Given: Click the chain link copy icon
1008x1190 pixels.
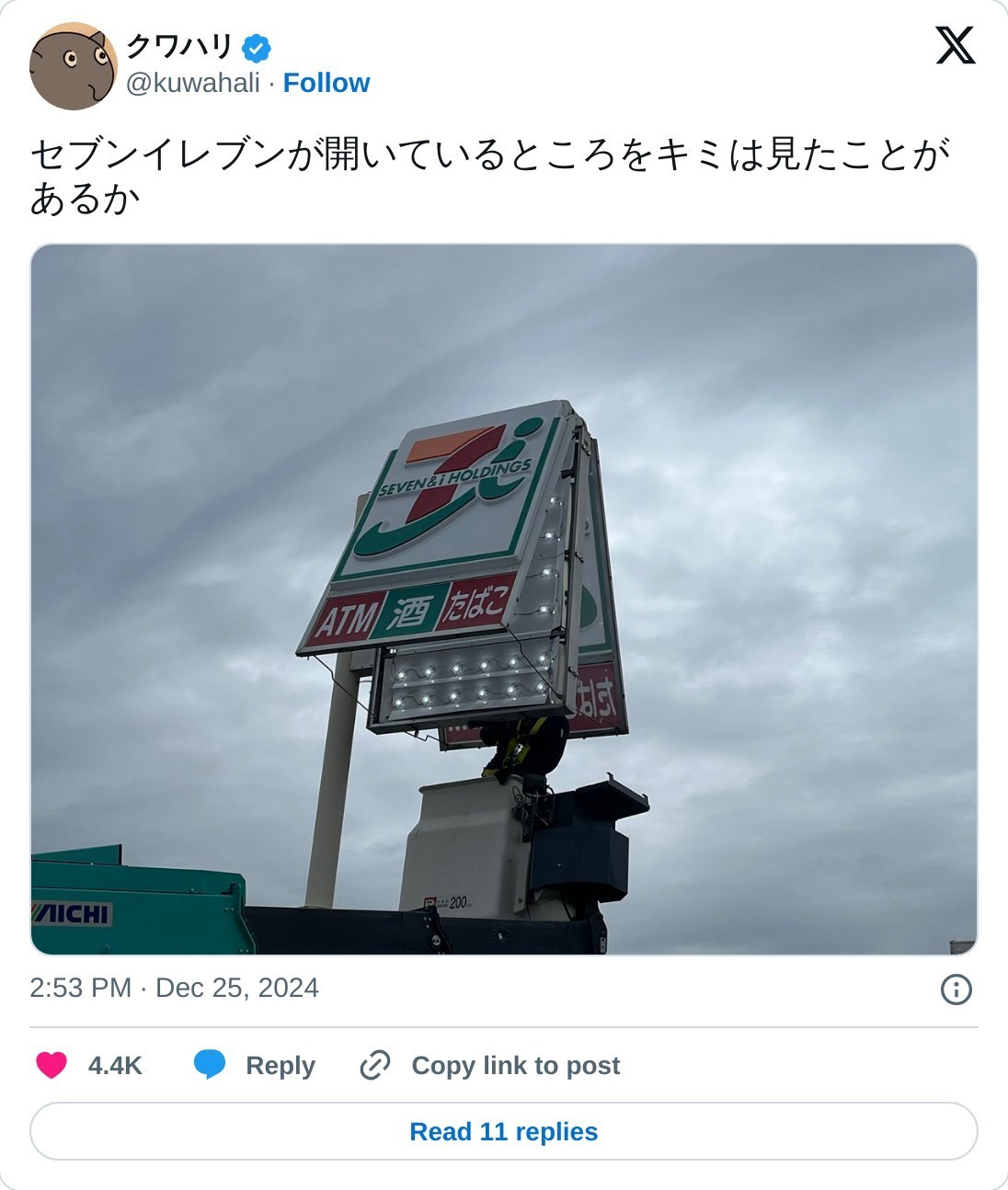Looking at the screenshot, I should point(375,1065).
